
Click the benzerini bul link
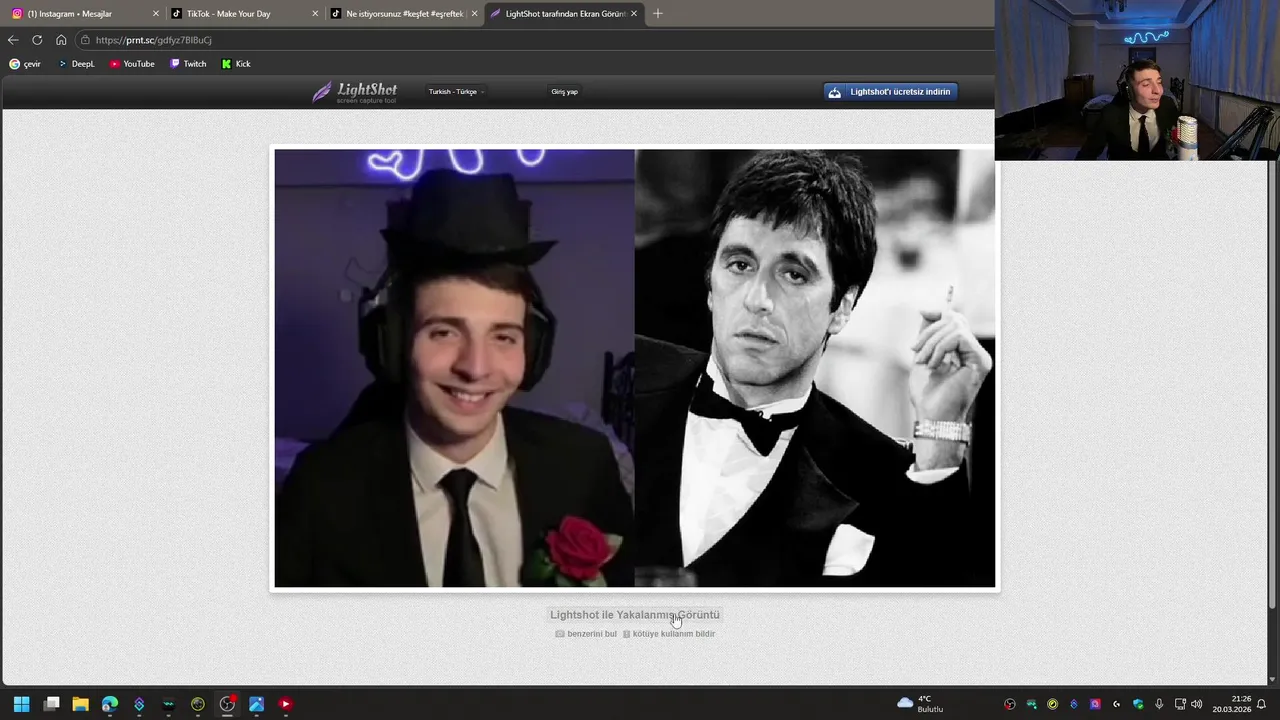point(586,634)
